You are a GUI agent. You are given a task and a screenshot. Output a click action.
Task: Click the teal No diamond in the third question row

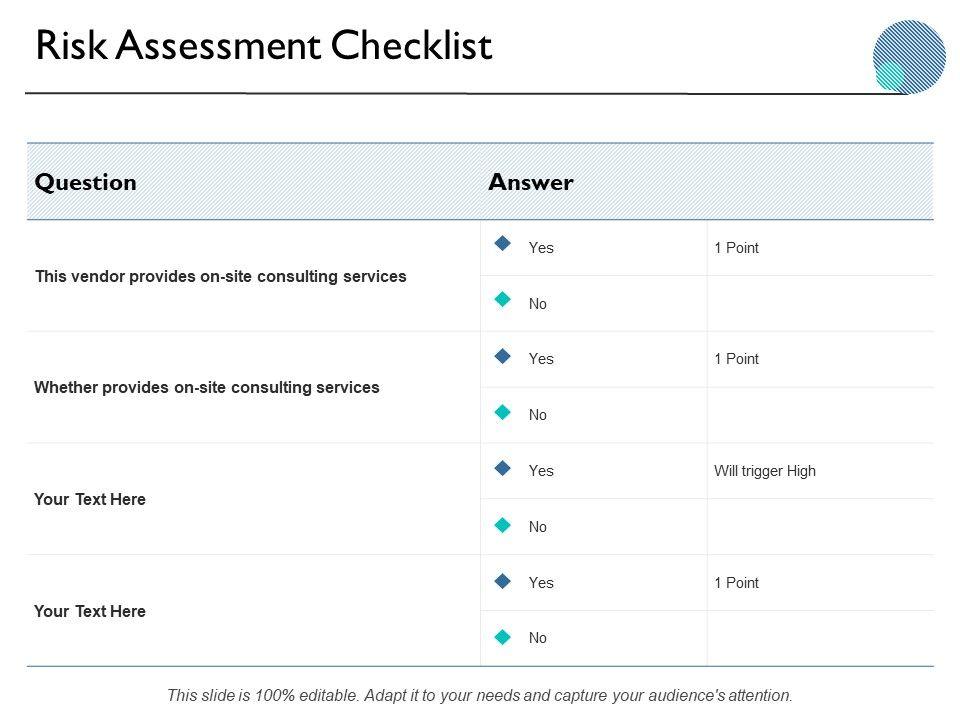(503, 523)
